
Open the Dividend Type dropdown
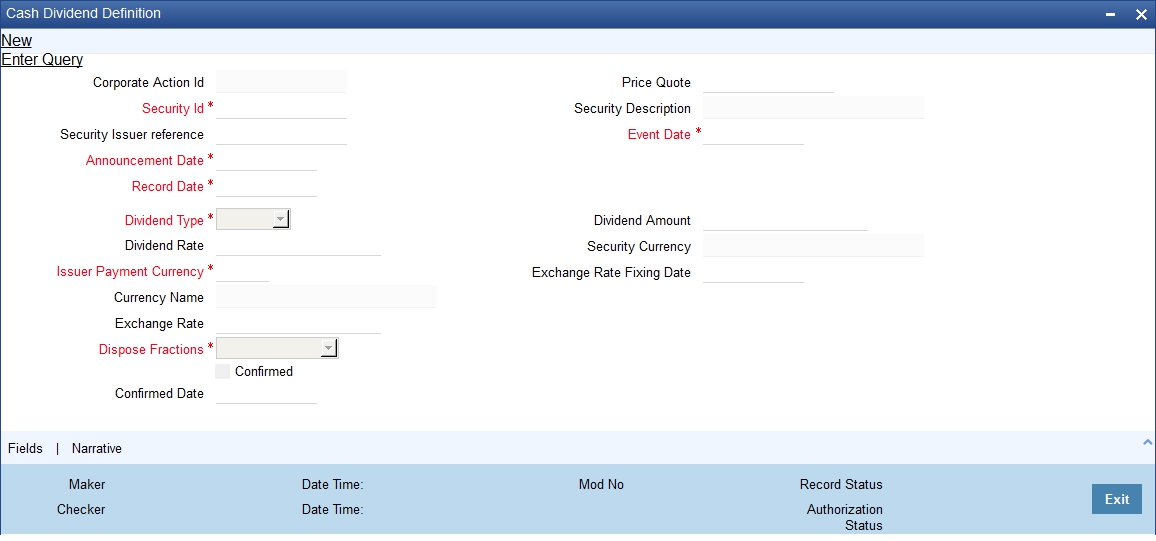tap(253, 220)
